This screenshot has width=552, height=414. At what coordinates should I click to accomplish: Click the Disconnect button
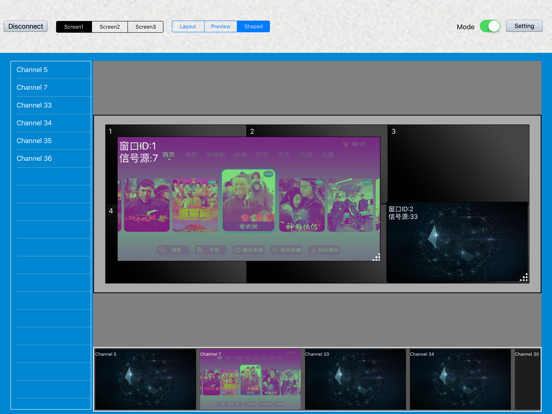tap(26, 26)
